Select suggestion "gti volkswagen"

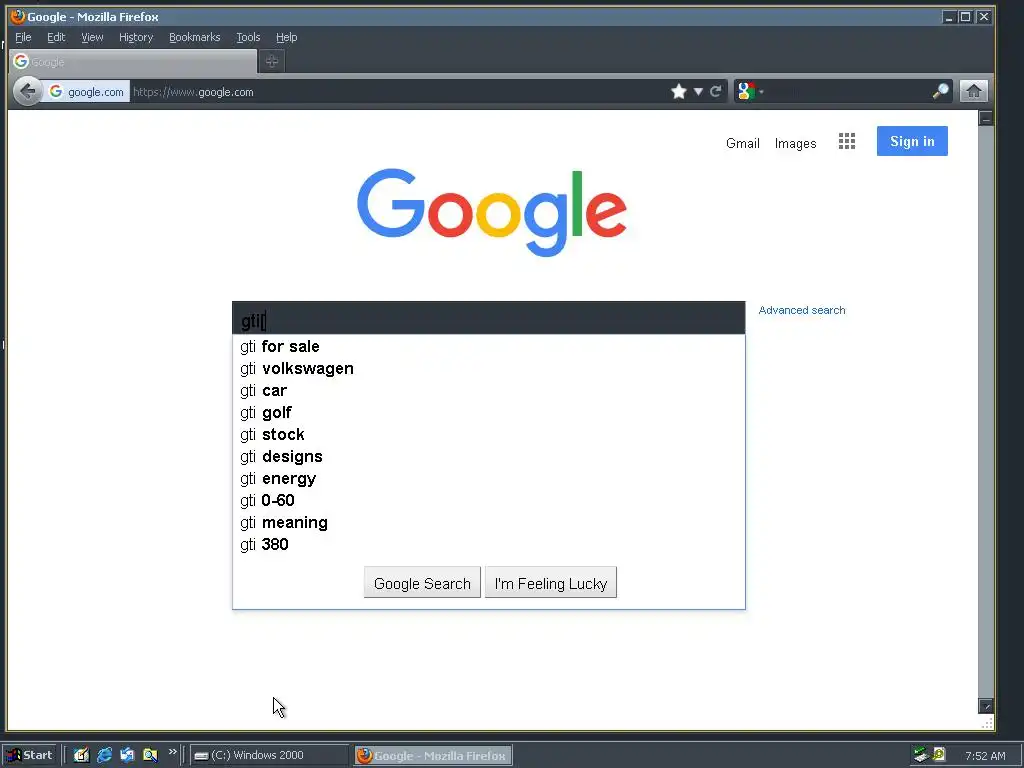488,368
